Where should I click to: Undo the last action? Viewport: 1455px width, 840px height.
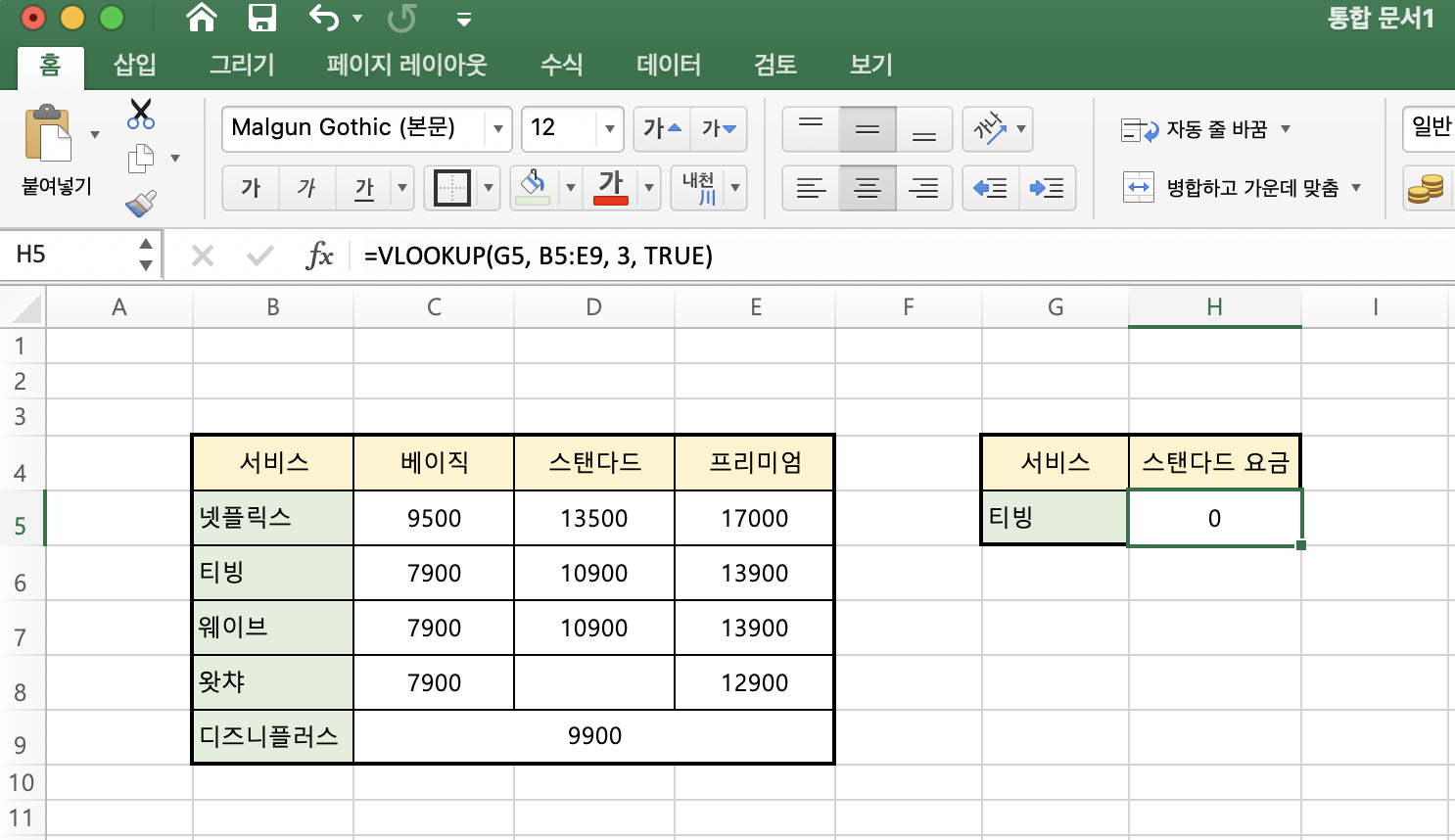click(x=324, y=17)
